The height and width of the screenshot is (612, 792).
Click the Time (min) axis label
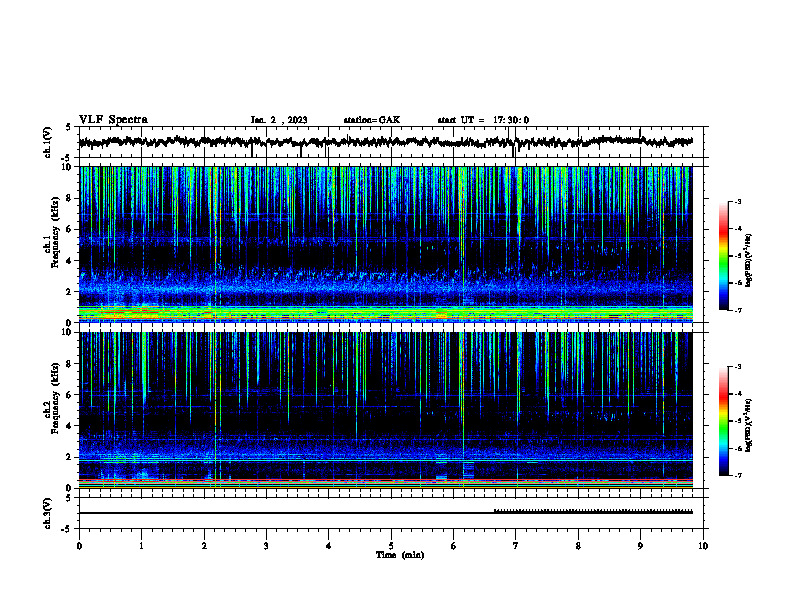coord(400,555)
